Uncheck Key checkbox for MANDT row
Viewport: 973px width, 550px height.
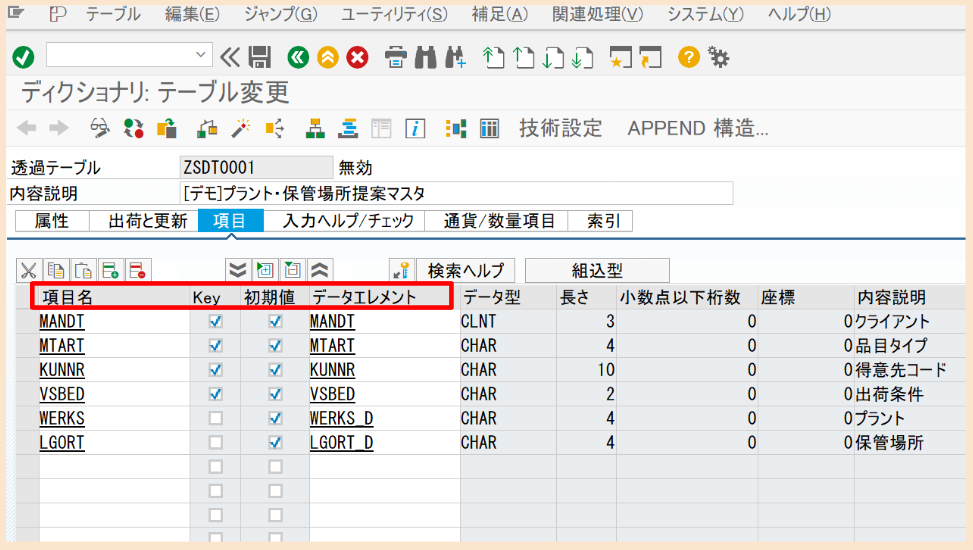click(x=215, y=322)
